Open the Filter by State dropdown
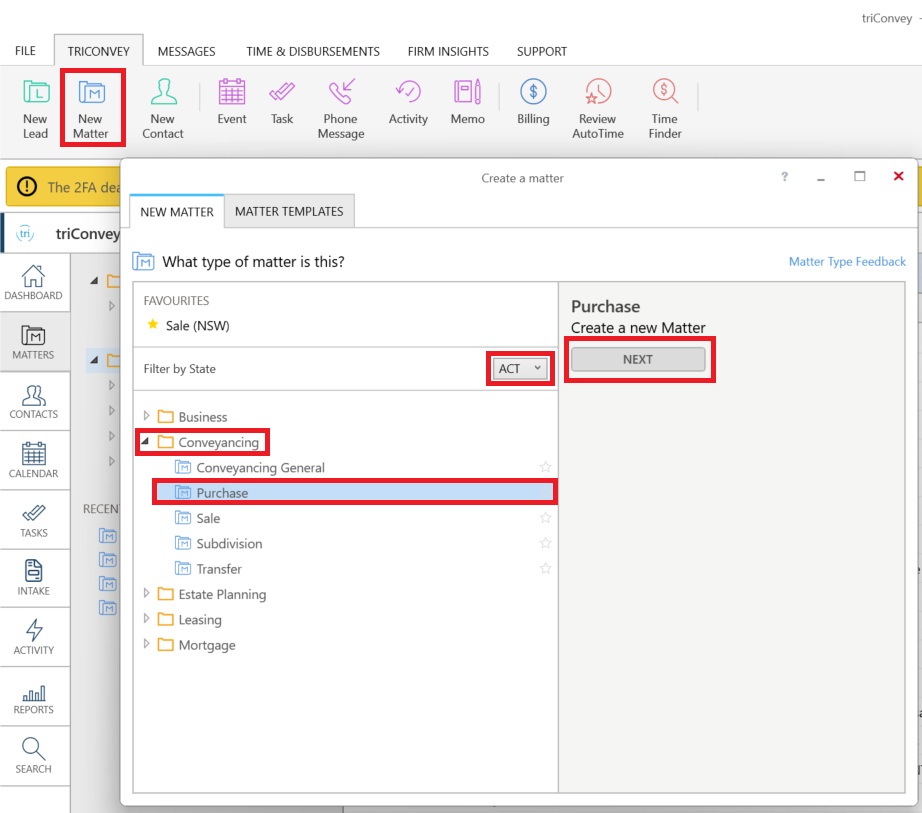Image resolution: width=922 pixels, height=813 pixels. point(520,369)
